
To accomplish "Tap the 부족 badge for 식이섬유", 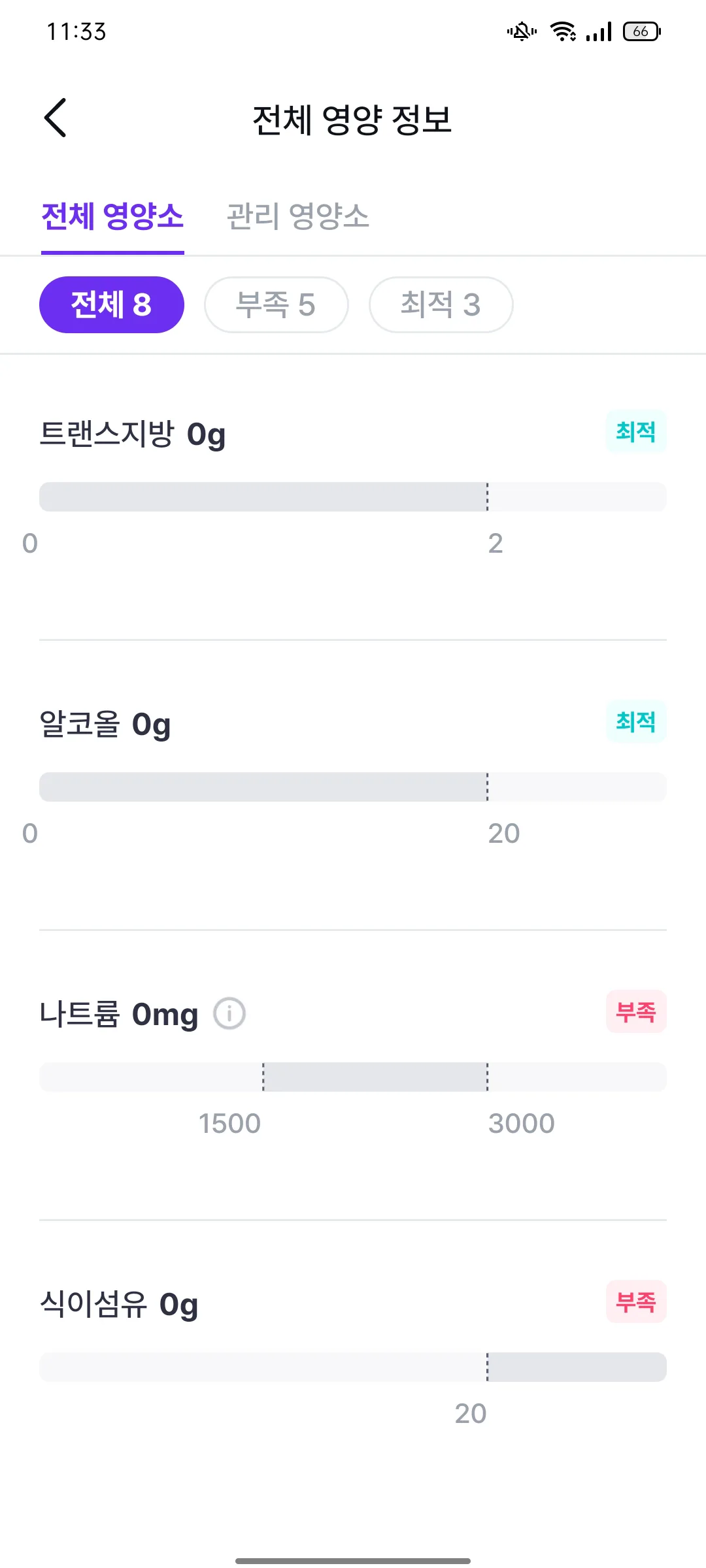I will point(636,1302).
